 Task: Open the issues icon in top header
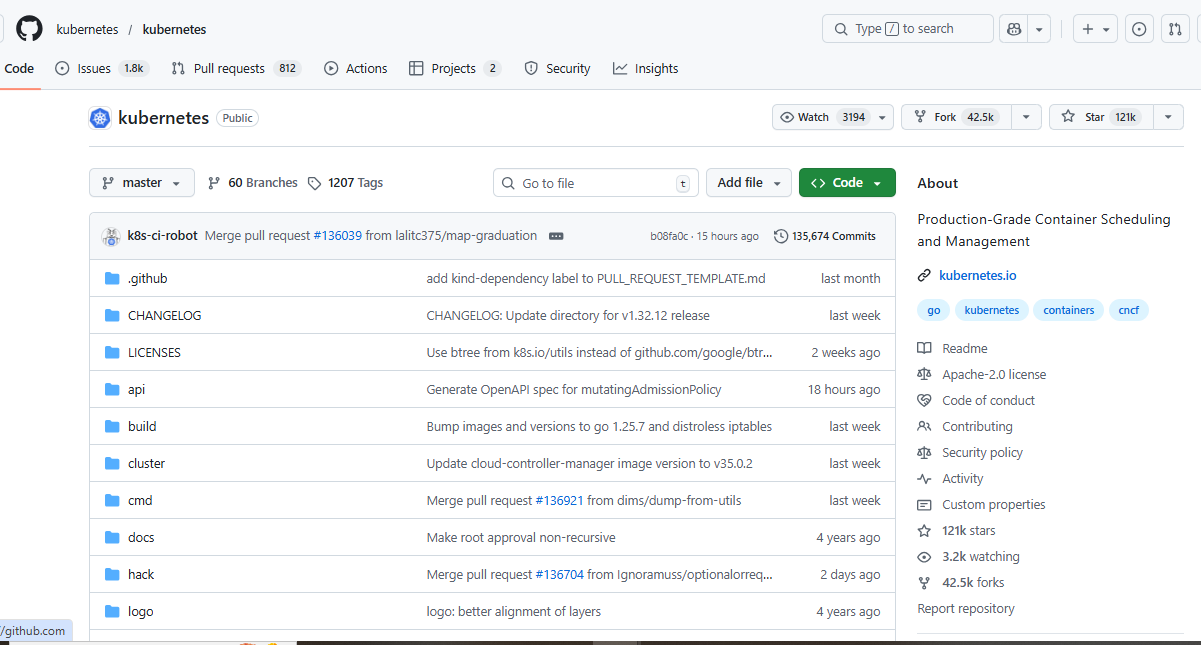[x=1139, y=29]
